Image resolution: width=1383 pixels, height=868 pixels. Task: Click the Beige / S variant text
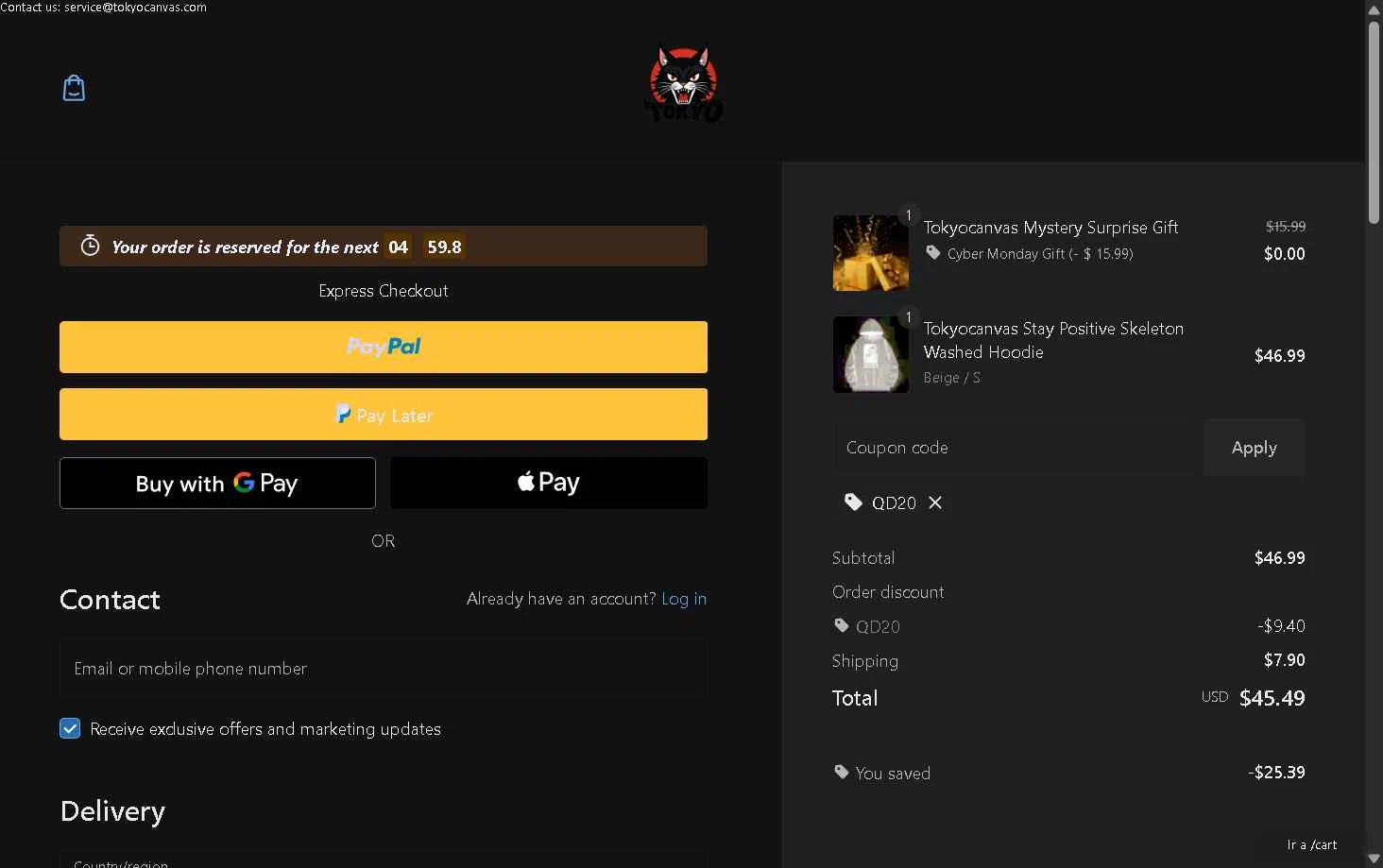[952, 378]
